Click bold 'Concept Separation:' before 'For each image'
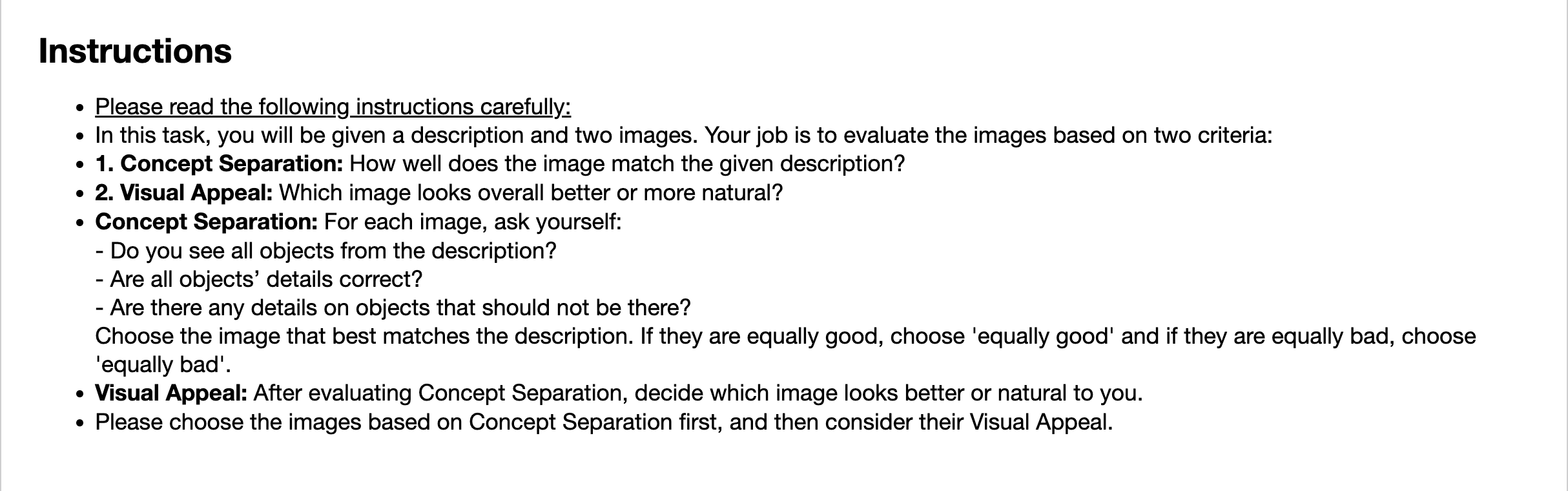 pos(207,222)
